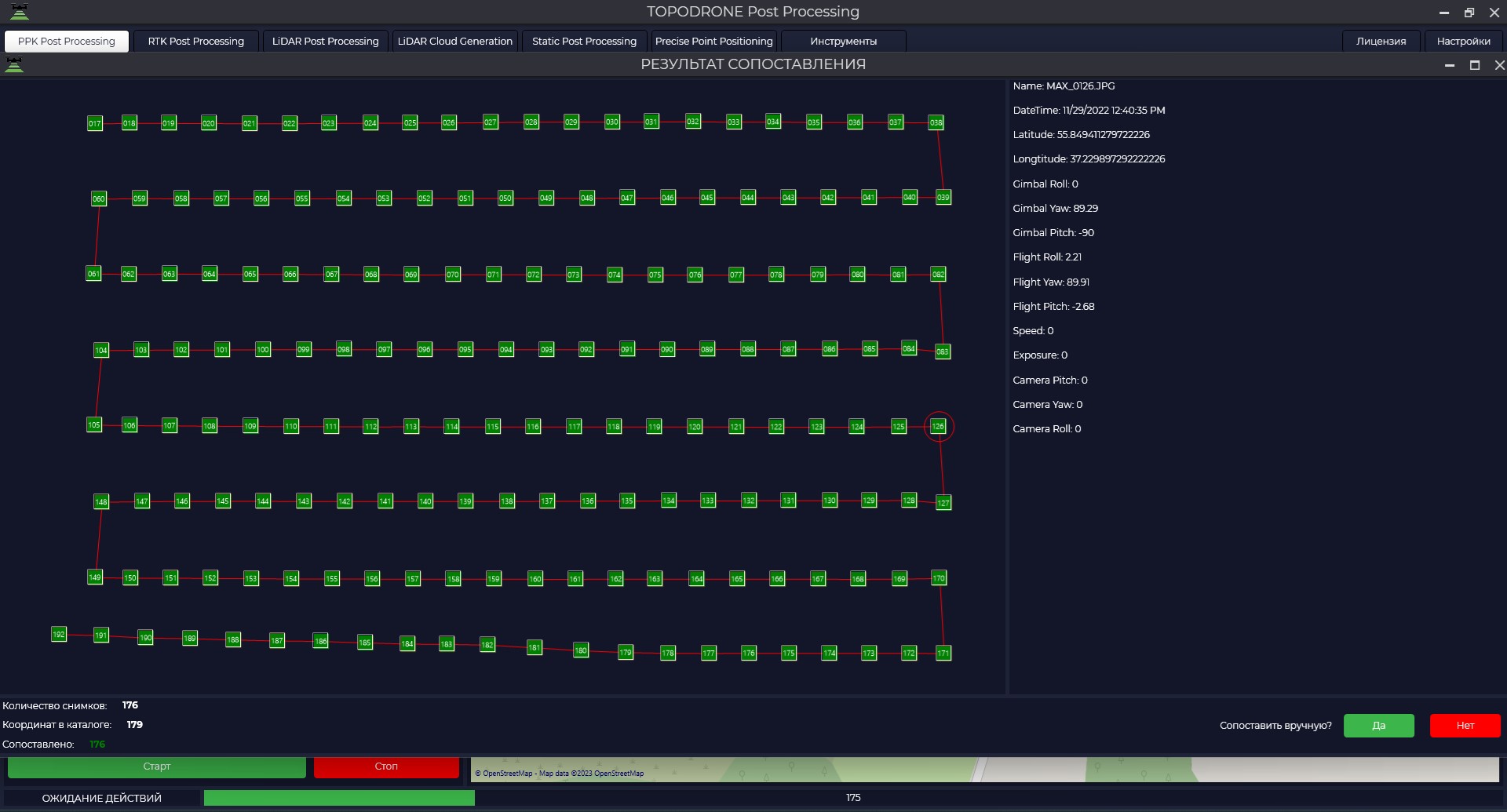1507x812 pixels.
Task: Open the Лицензия section
Action: click(1381, 41)
